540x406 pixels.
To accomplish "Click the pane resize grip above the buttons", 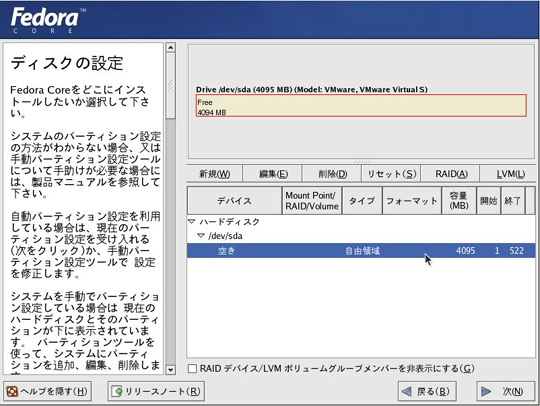I will (x=361, y=162).
